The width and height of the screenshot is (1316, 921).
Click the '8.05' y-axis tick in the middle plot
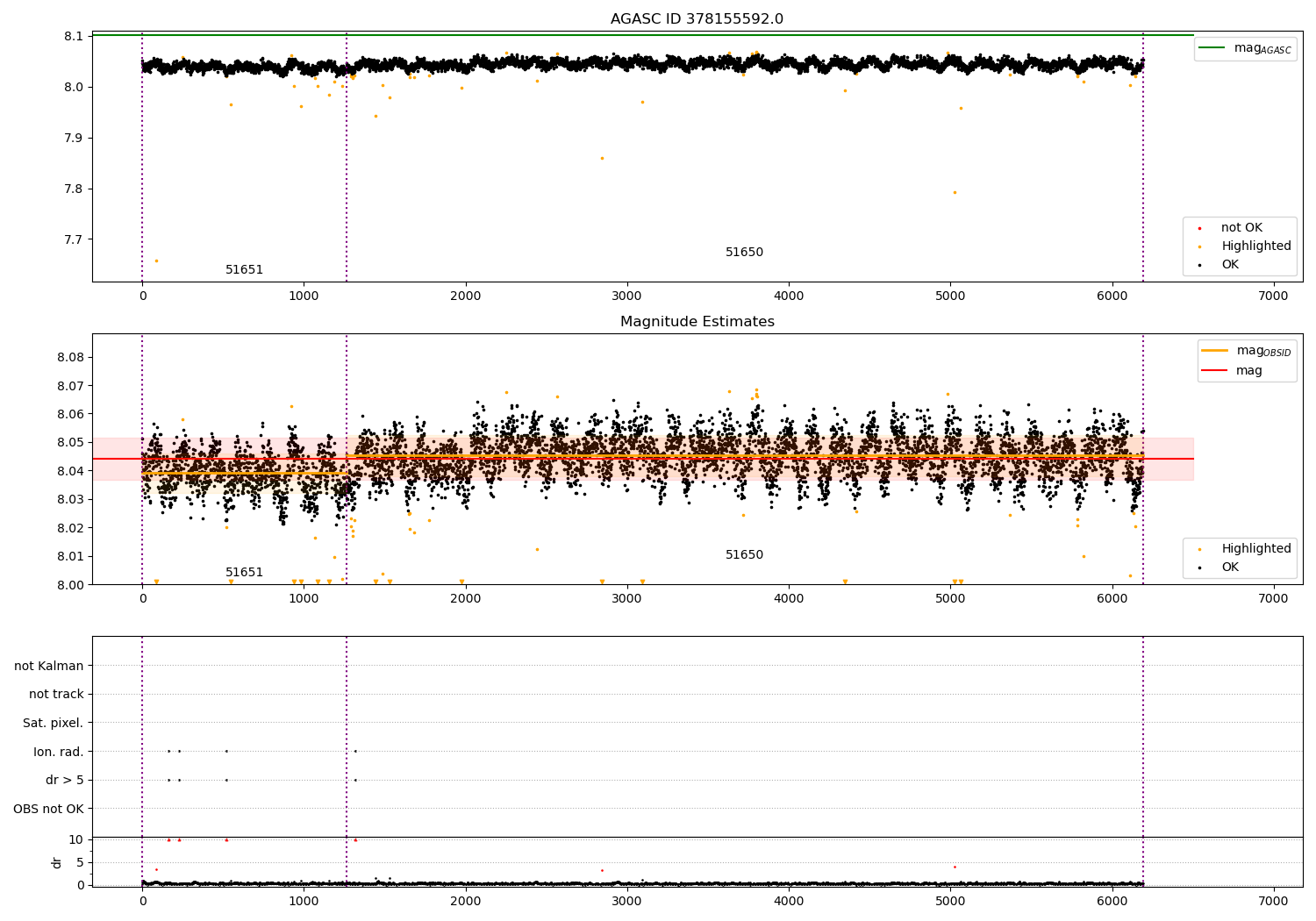(x=70, y=442)
